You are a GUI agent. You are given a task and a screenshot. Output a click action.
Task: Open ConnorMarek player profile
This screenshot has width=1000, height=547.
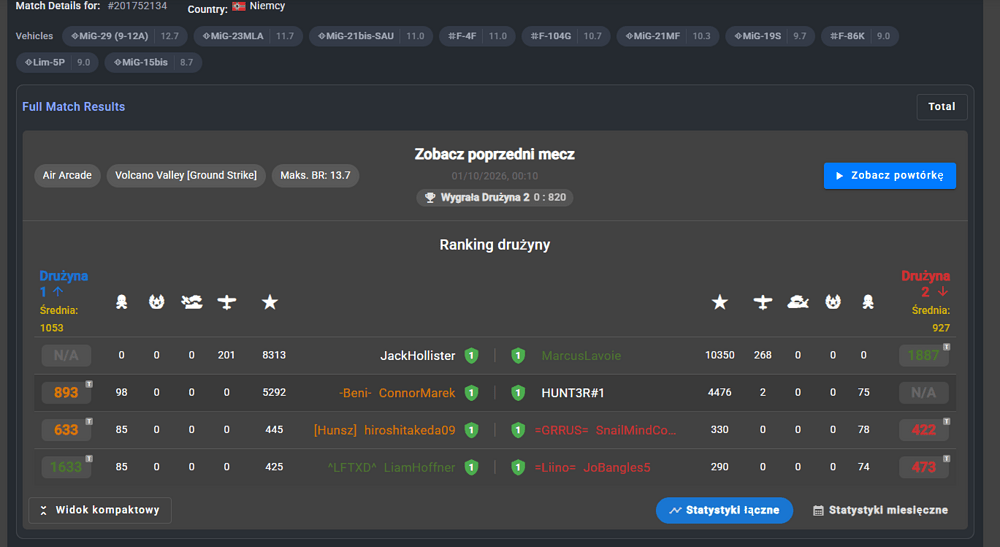point(417,393)
